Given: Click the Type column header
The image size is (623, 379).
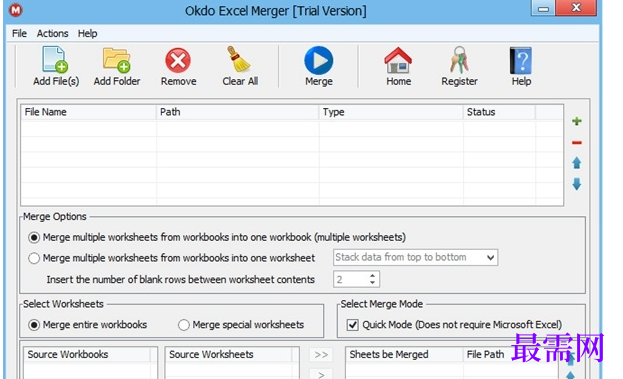Looking at the screenshot, I should click(391, 112).
